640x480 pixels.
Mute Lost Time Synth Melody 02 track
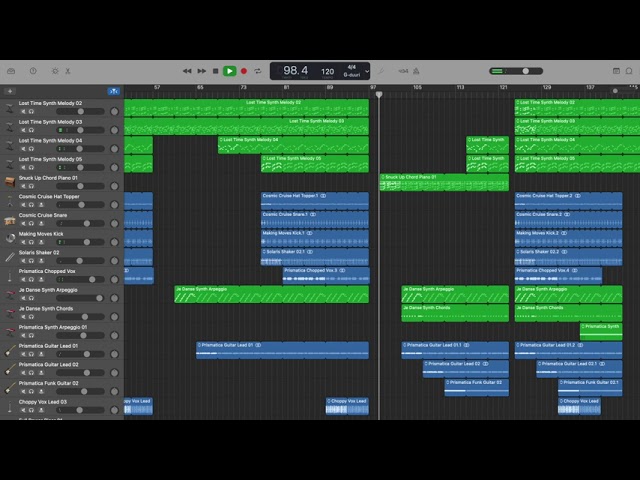point(23,111)
